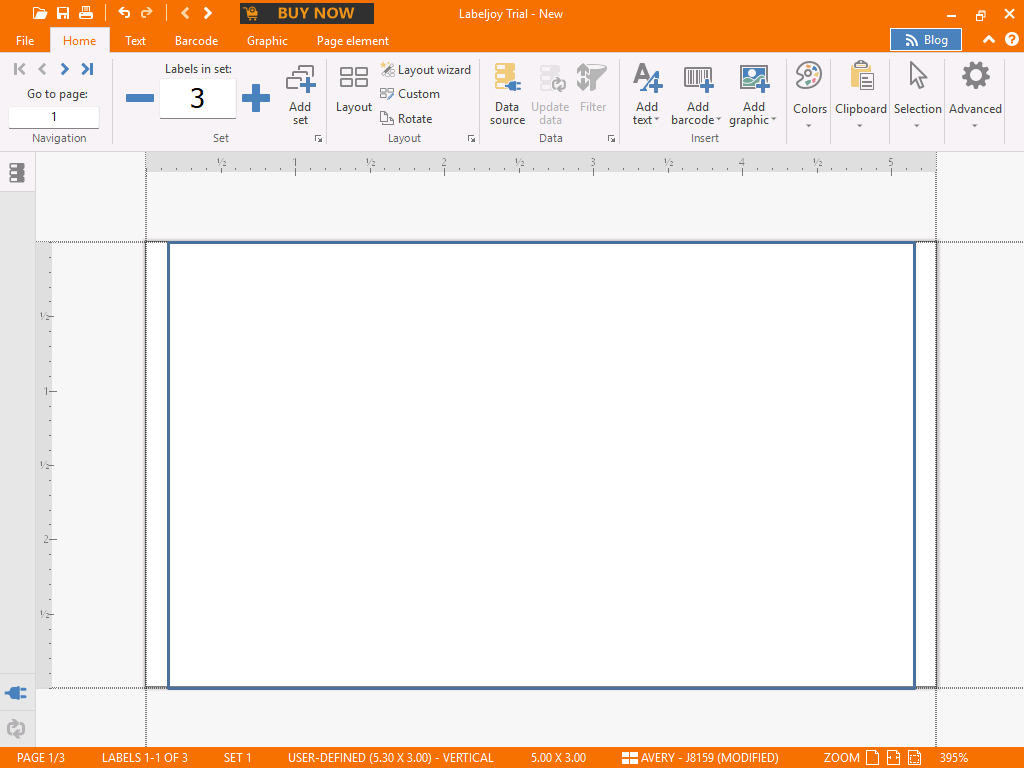Click the Rotate layout icon
Screen dimensions: 1024x768
pos(388,118)
